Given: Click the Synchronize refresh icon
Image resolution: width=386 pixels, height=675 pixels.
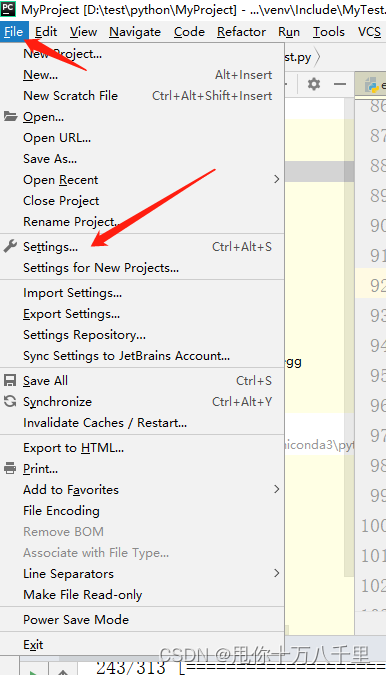Looking at the screenshot, I should pyautogui.click(x=10, y=401).
